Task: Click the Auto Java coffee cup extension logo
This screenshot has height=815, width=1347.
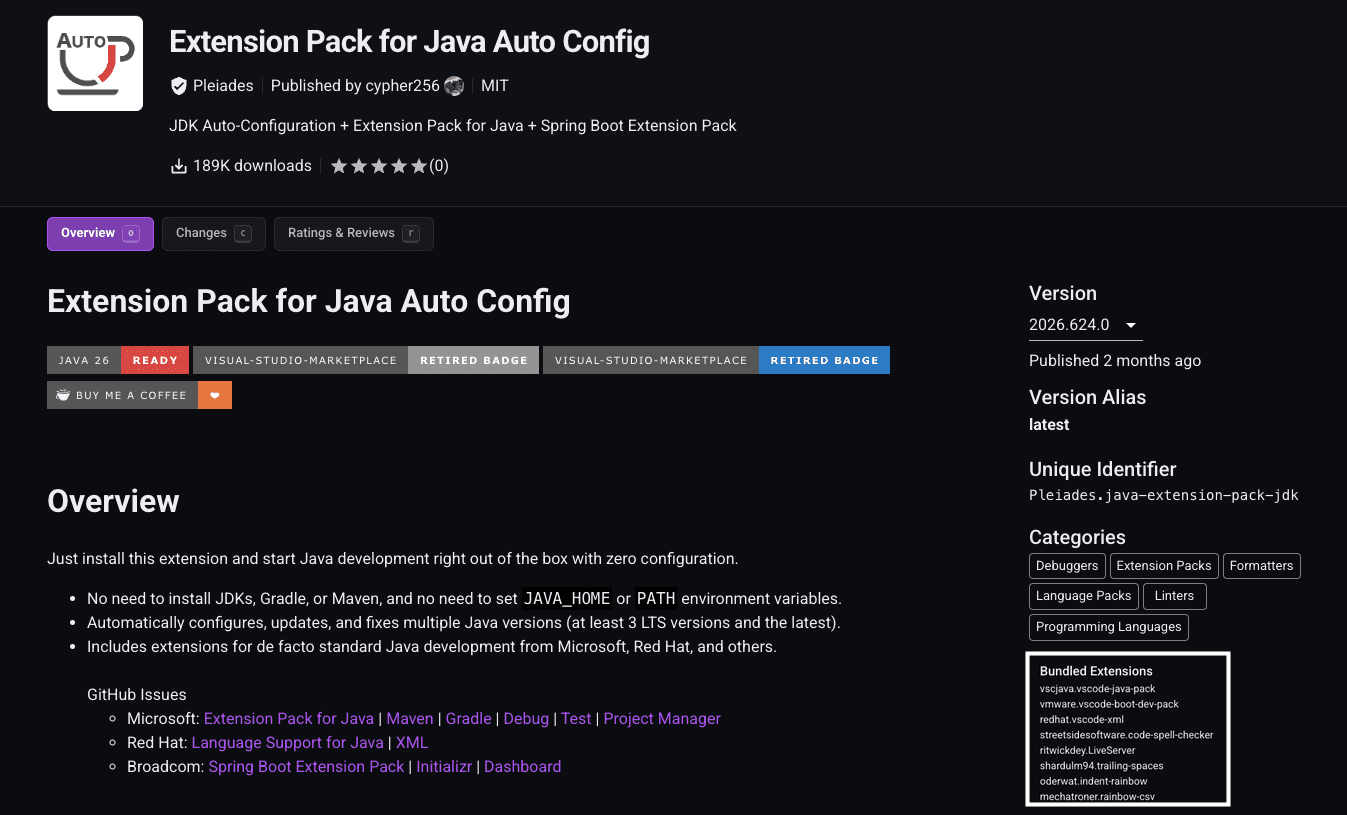Action: (x=95, y=63)
